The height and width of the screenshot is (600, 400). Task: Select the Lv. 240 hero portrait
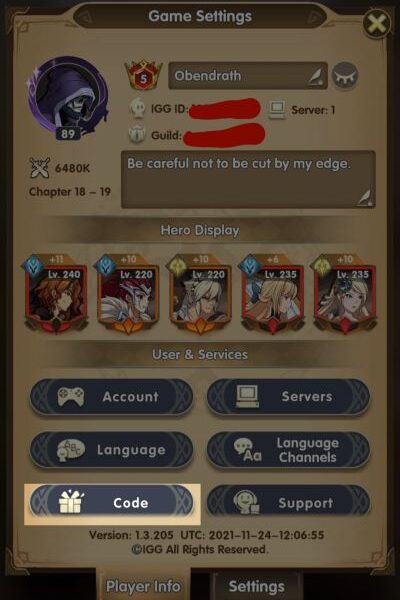(56, 293)
